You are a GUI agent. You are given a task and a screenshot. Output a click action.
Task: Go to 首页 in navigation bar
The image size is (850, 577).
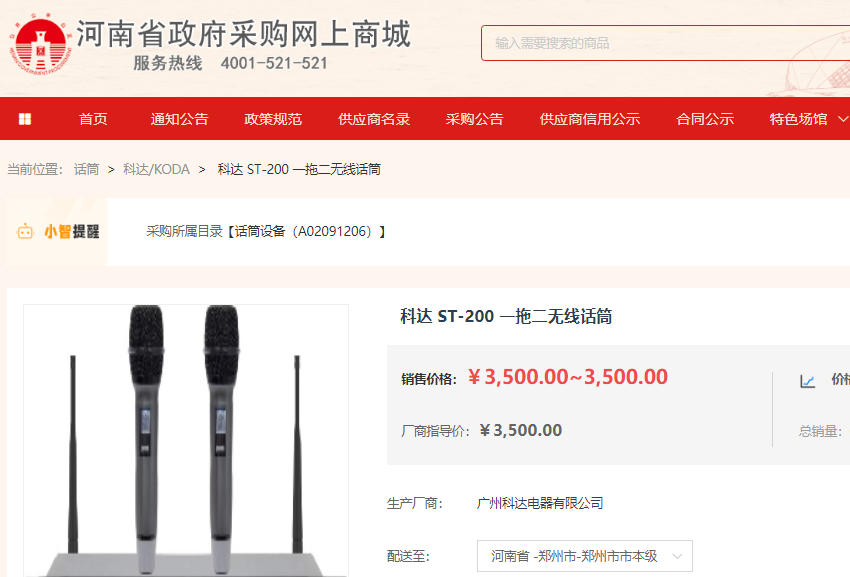[93, 119]
